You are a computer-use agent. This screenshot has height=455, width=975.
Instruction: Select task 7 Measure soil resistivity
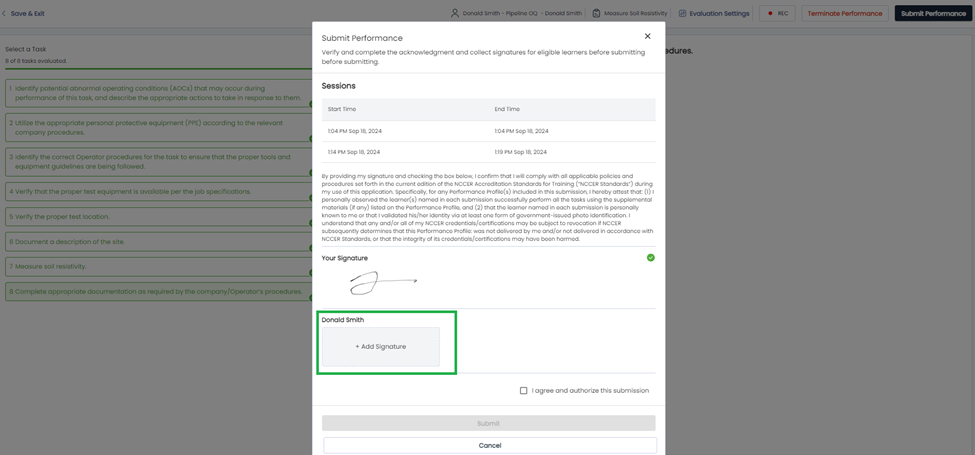pyautogui.click(x=157, y=267)
